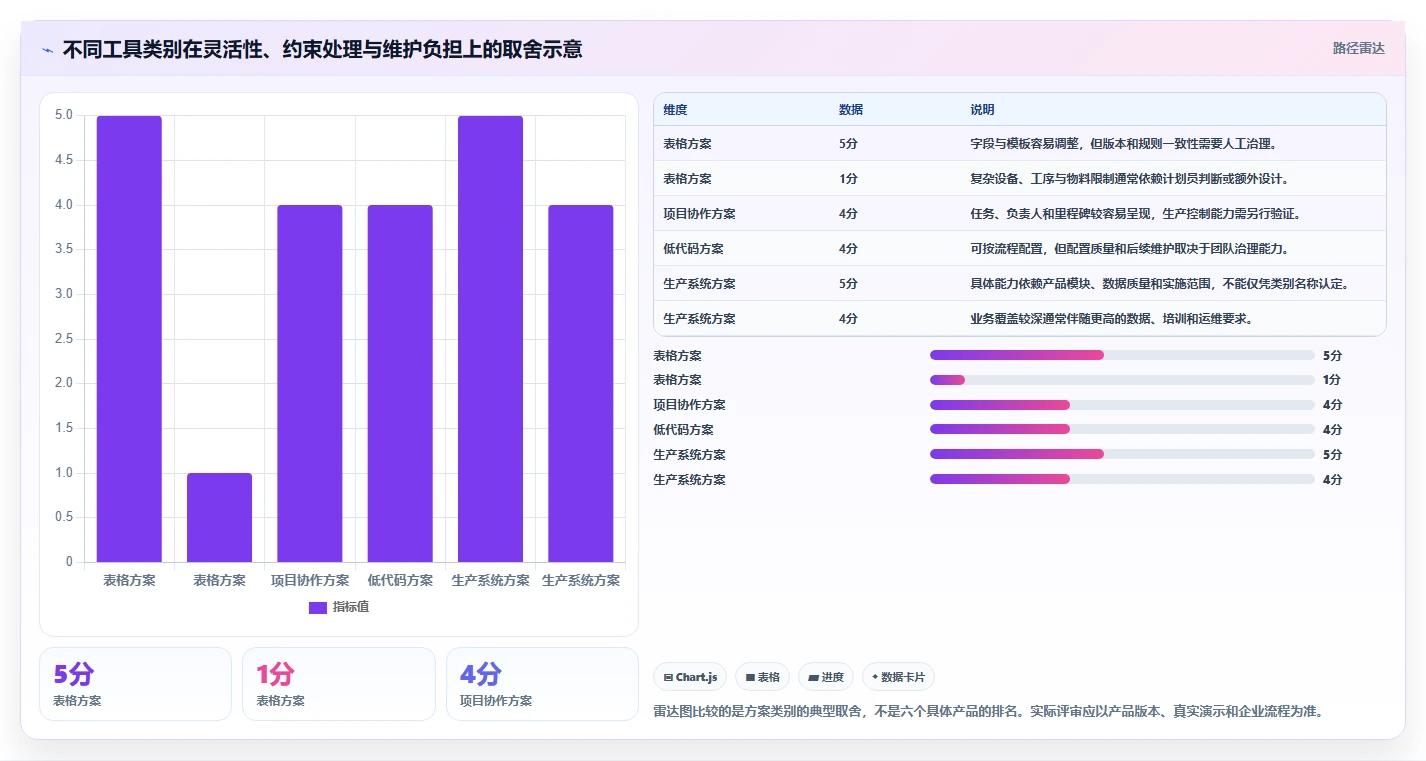
Task: Click the 1.5 y-axis tick label
Action: tap(64, 428)
